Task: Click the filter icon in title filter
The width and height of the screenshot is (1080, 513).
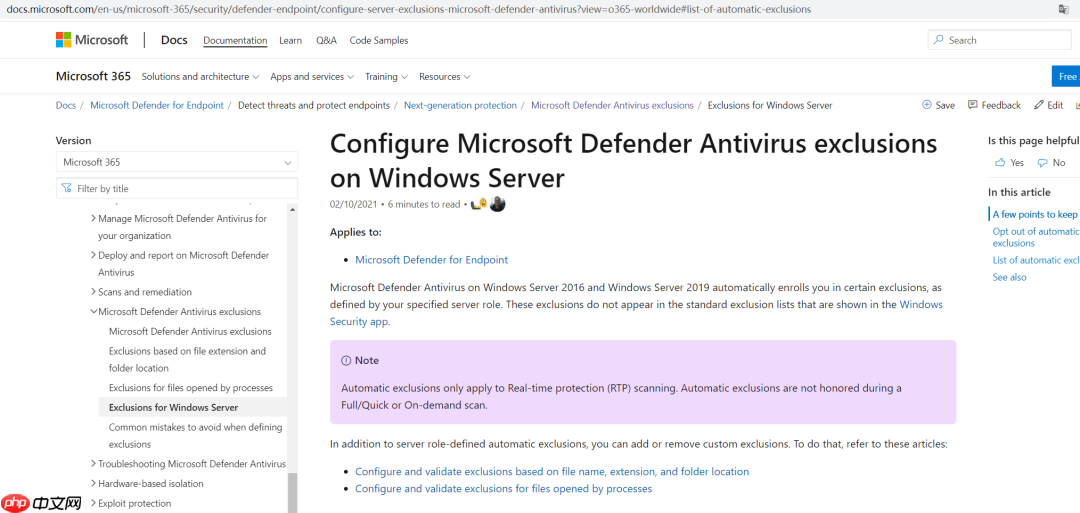Action: pos(66,188)
